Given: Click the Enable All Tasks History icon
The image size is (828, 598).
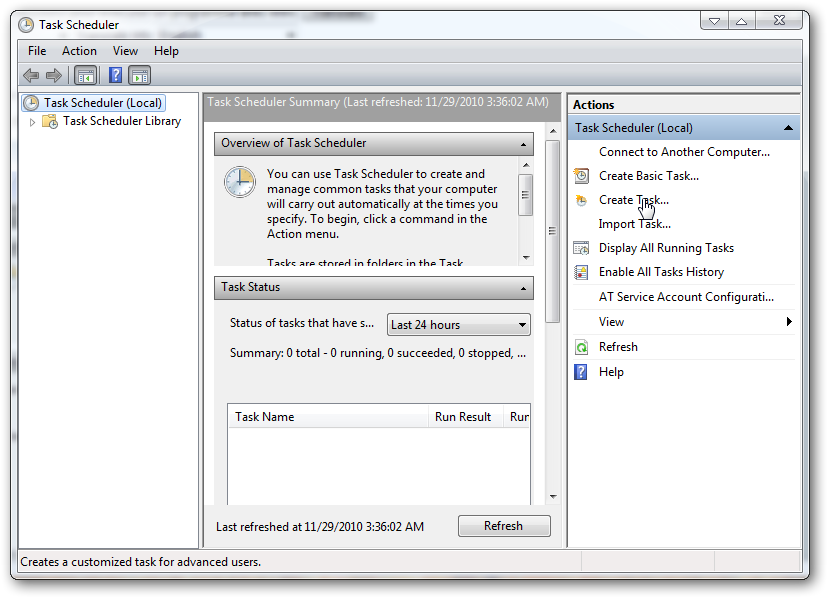Looking at the screenshot, I should (x=581, y=272).
